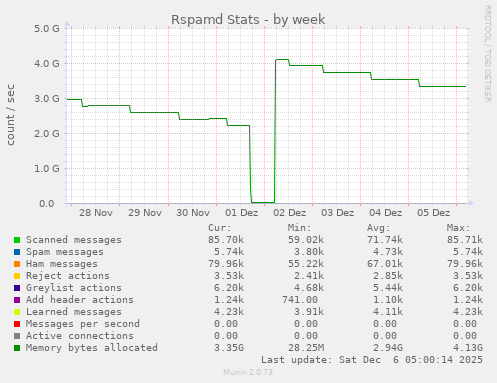
Task: Click the '05 Dez' x-axis date label
Action: tap(434, 213)
